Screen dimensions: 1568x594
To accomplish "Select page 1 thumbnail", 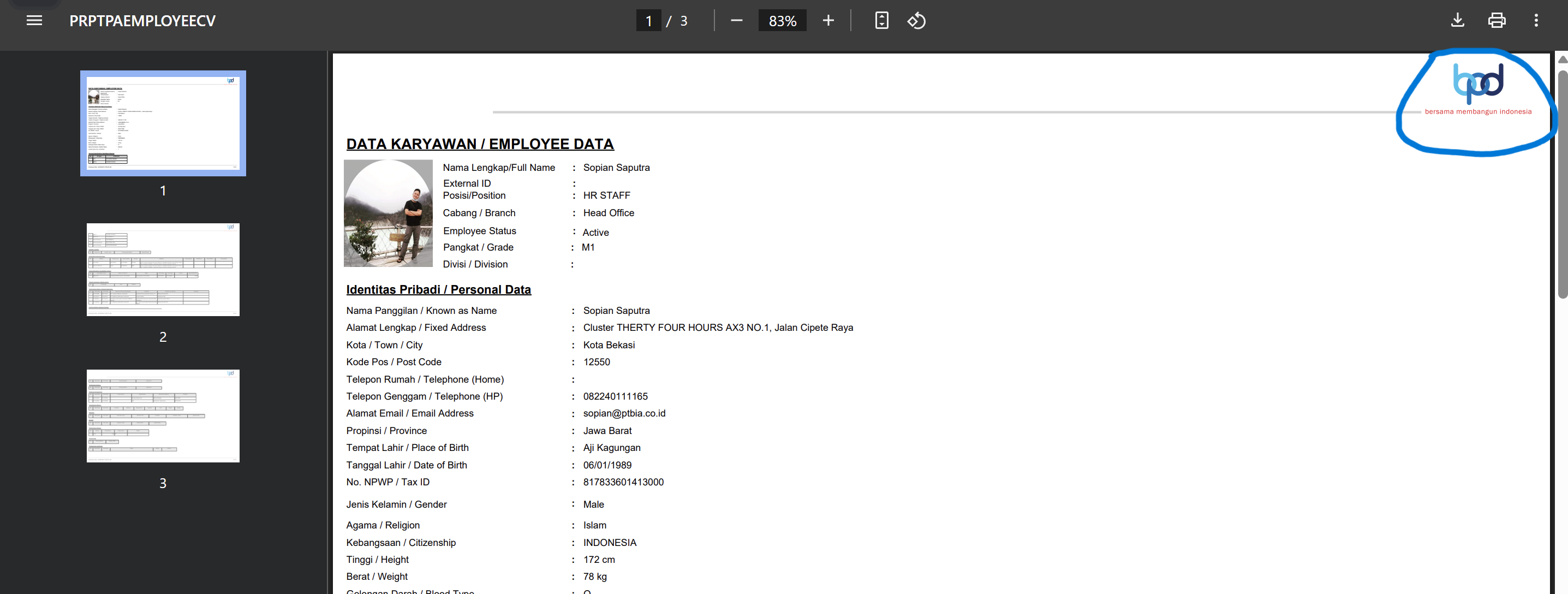I will pyautogui.click(x=163, y=123).
